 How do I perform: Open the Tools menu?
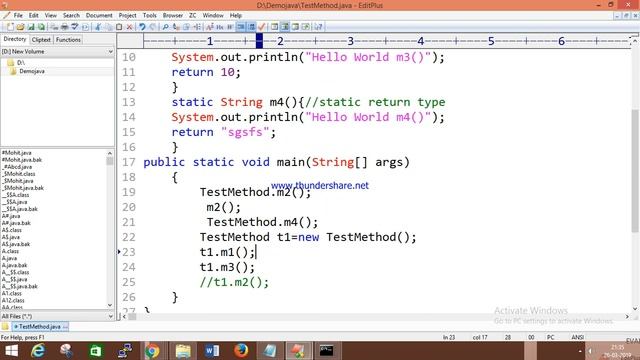click(149, 16)
